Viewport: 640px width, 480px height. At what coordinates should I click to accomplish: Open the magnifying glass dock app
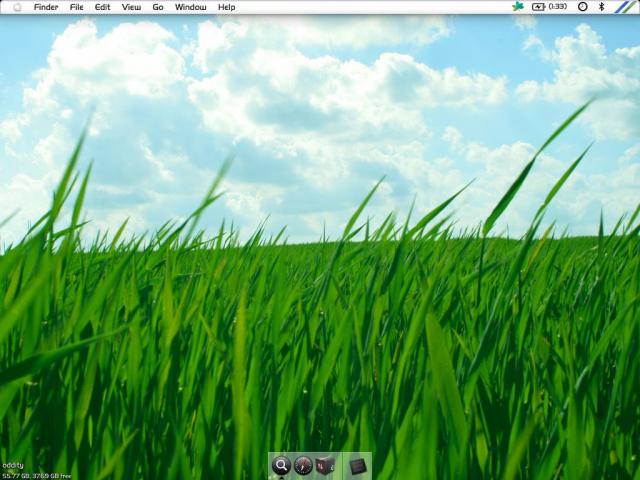[281, 466]
